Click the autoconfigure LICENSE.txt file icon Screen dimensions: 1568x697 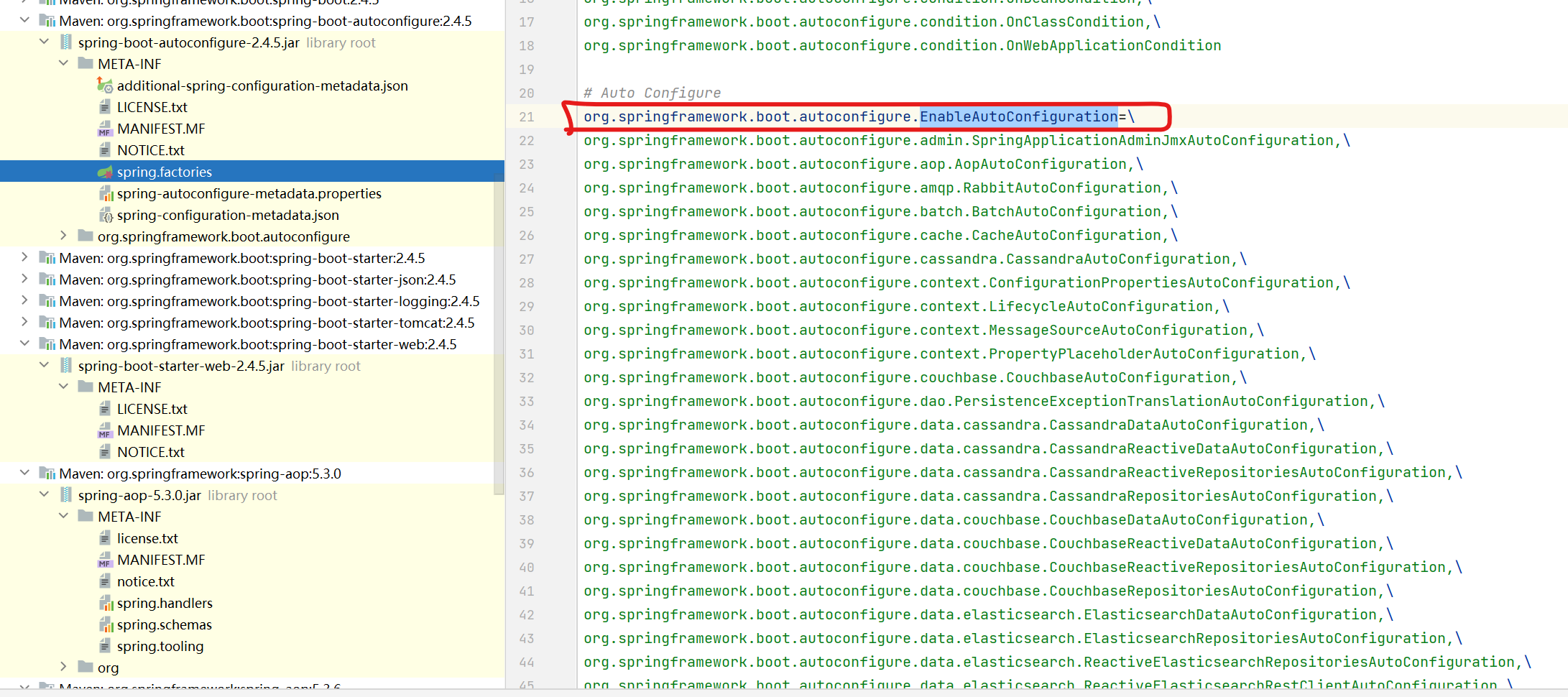point(105,107)
